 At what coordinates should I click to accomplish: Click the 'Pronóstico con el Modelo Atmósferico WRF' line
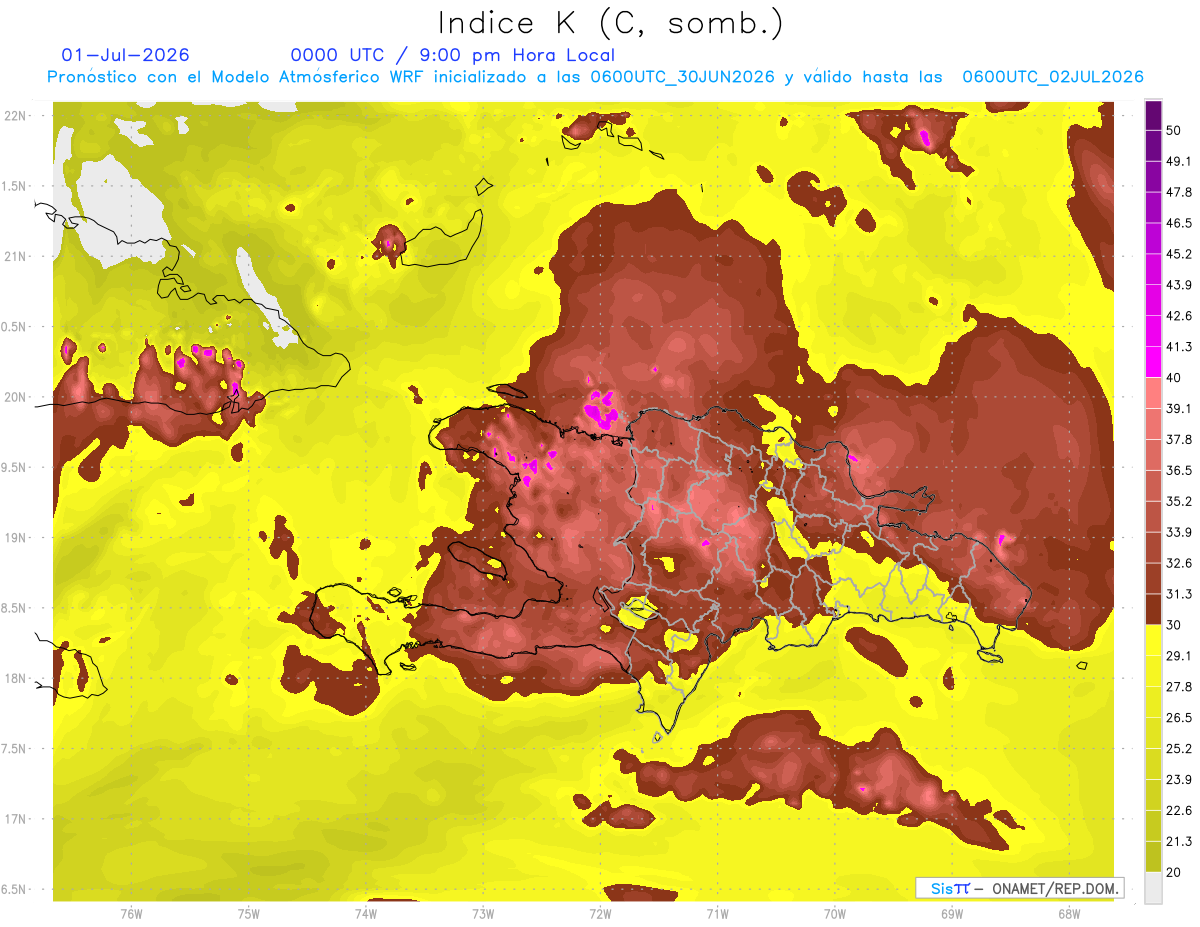pos(595,77)
